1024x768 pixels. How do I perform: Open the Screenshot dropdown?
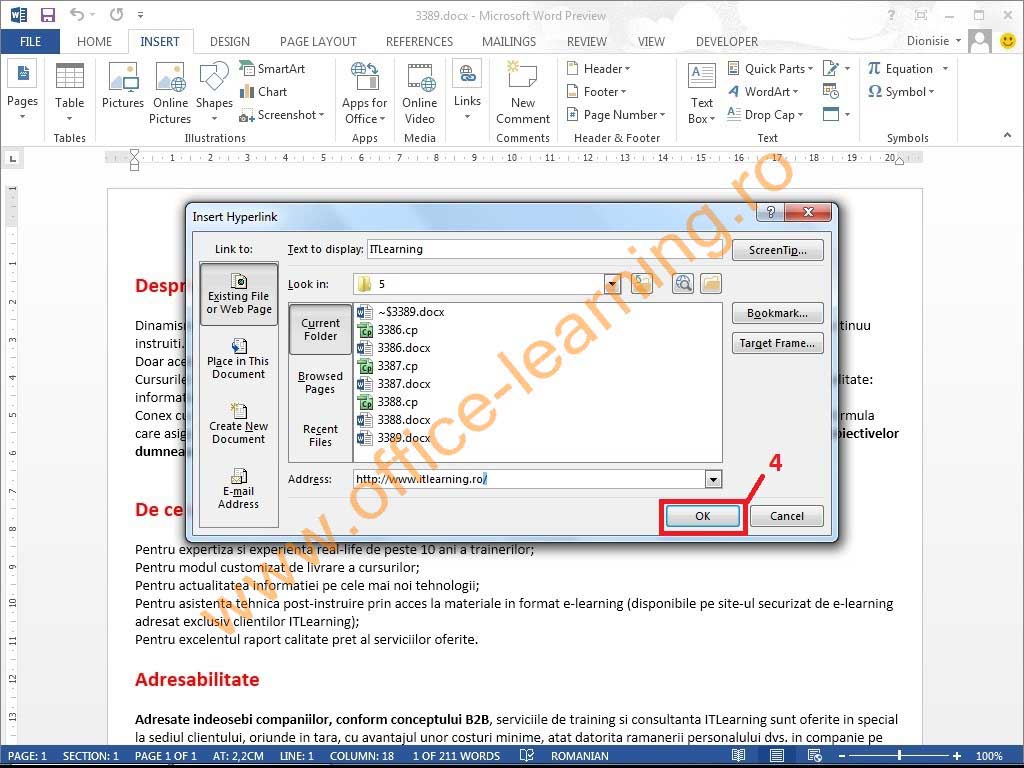282,115
